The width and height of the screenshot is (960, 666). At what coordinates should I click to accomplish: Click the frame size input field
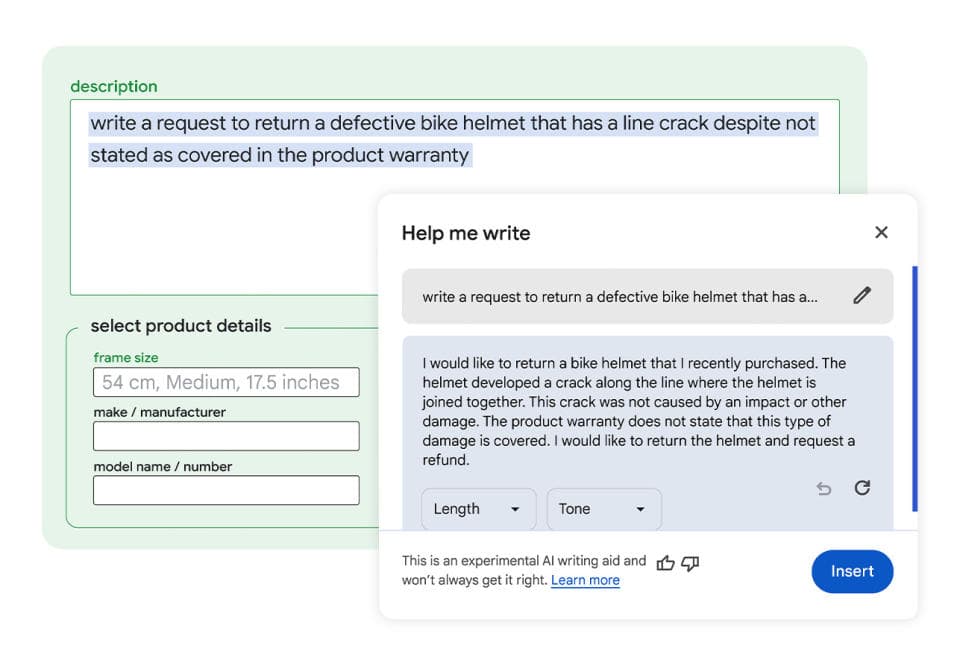(x=226, y=382)
